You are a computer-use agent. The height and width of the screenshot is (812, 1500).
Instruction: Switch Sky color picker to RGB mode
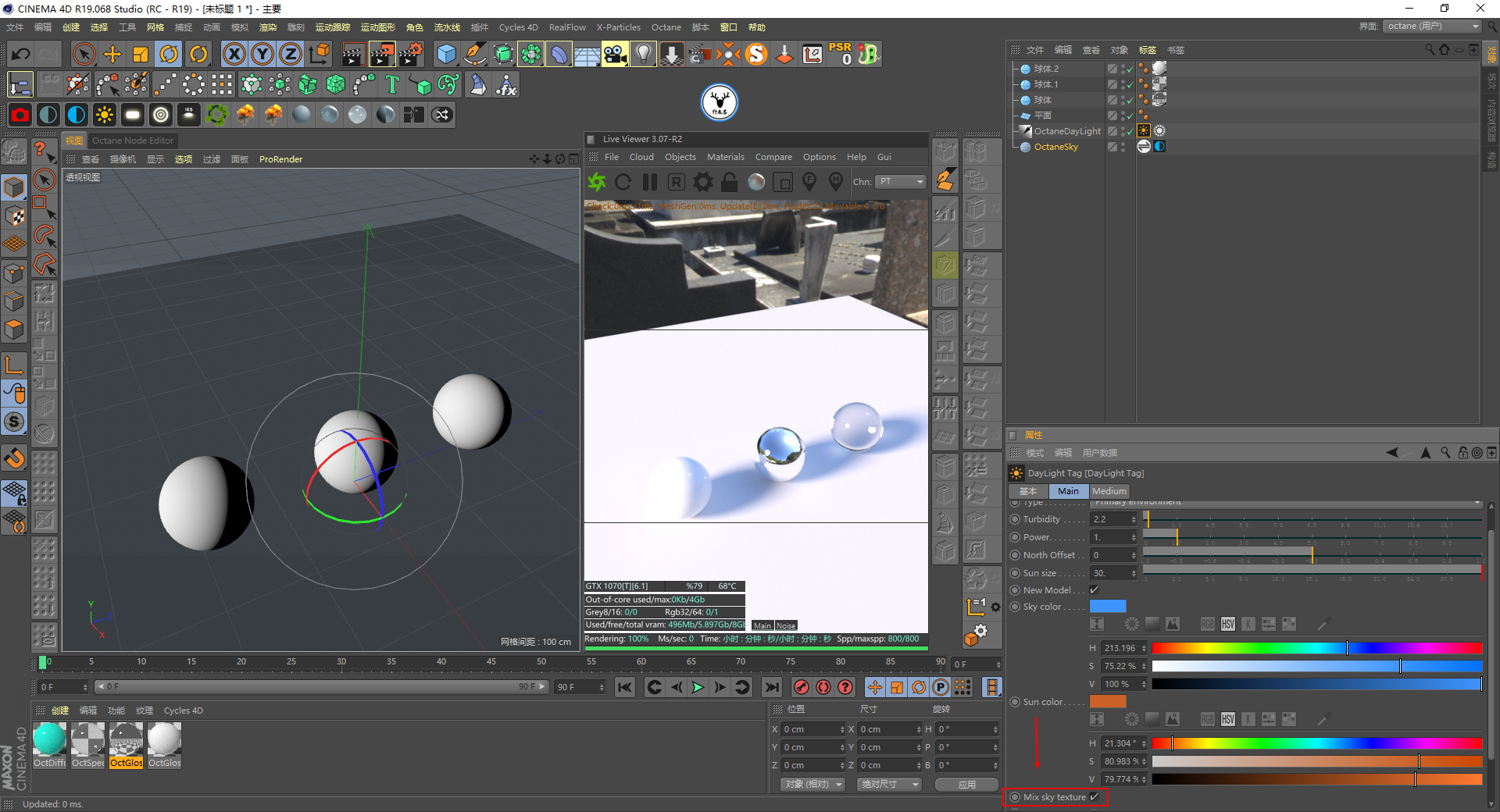pyautogui.click(x=1207, y=624)
